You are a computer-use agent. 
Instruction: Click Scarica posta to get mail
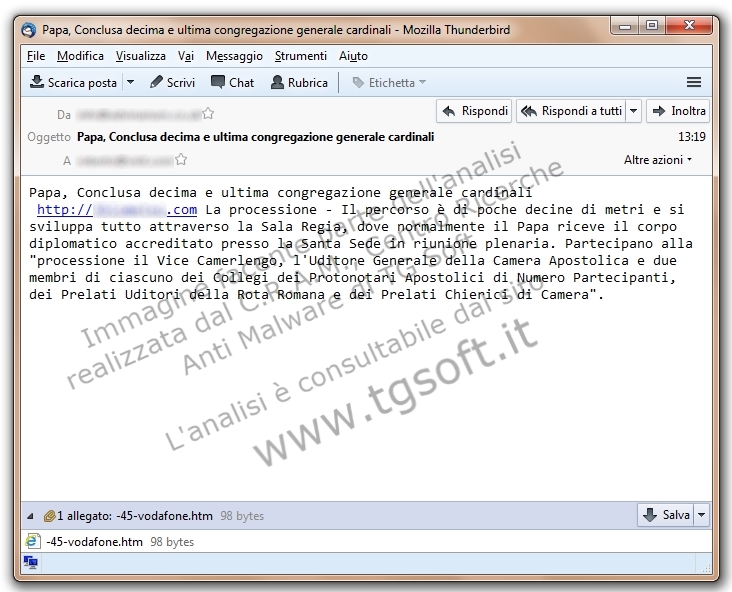point(73,83)
